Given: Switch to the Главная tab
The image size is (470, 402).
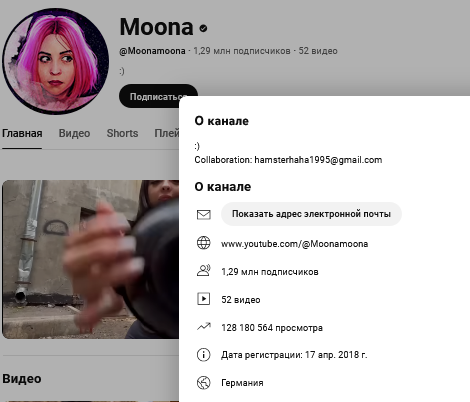Looking at the screenshot, I should click(22, 133).
